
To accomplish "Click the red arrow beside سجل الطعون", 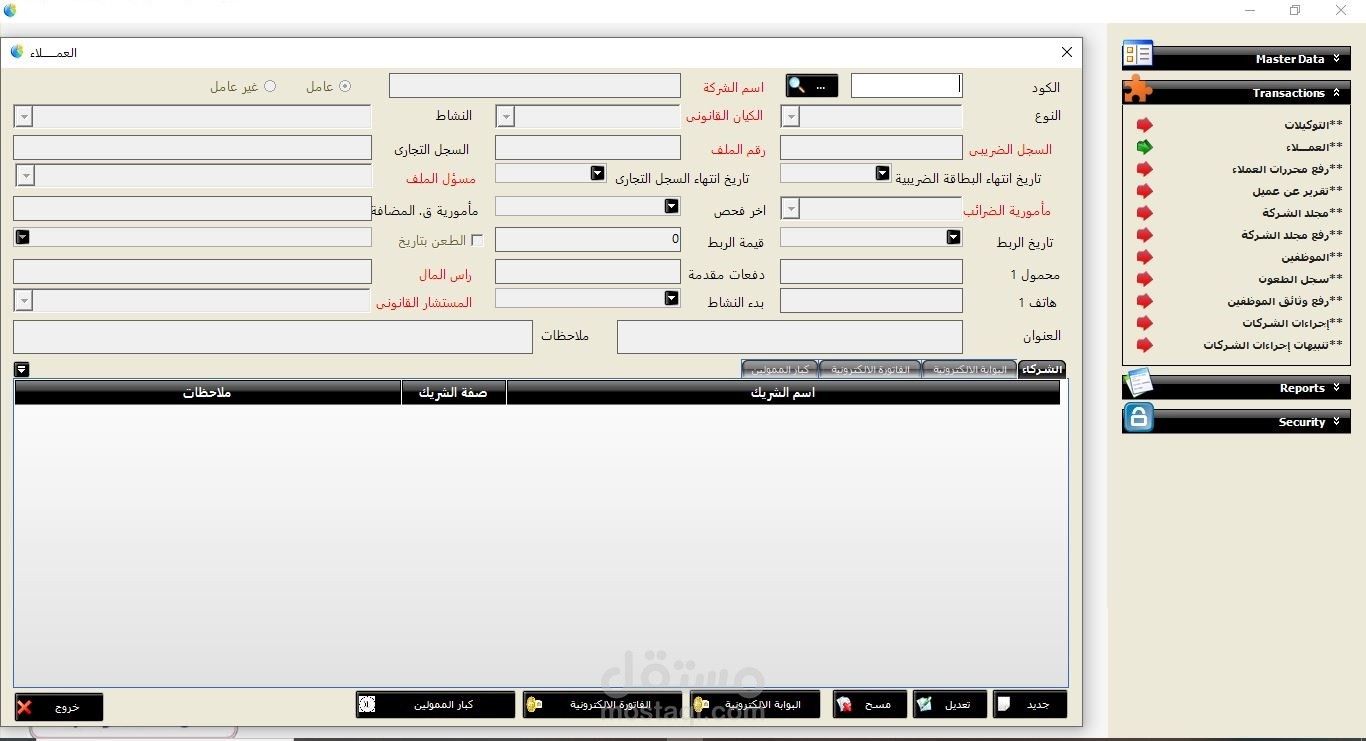I will click(x=1146, y=279).
